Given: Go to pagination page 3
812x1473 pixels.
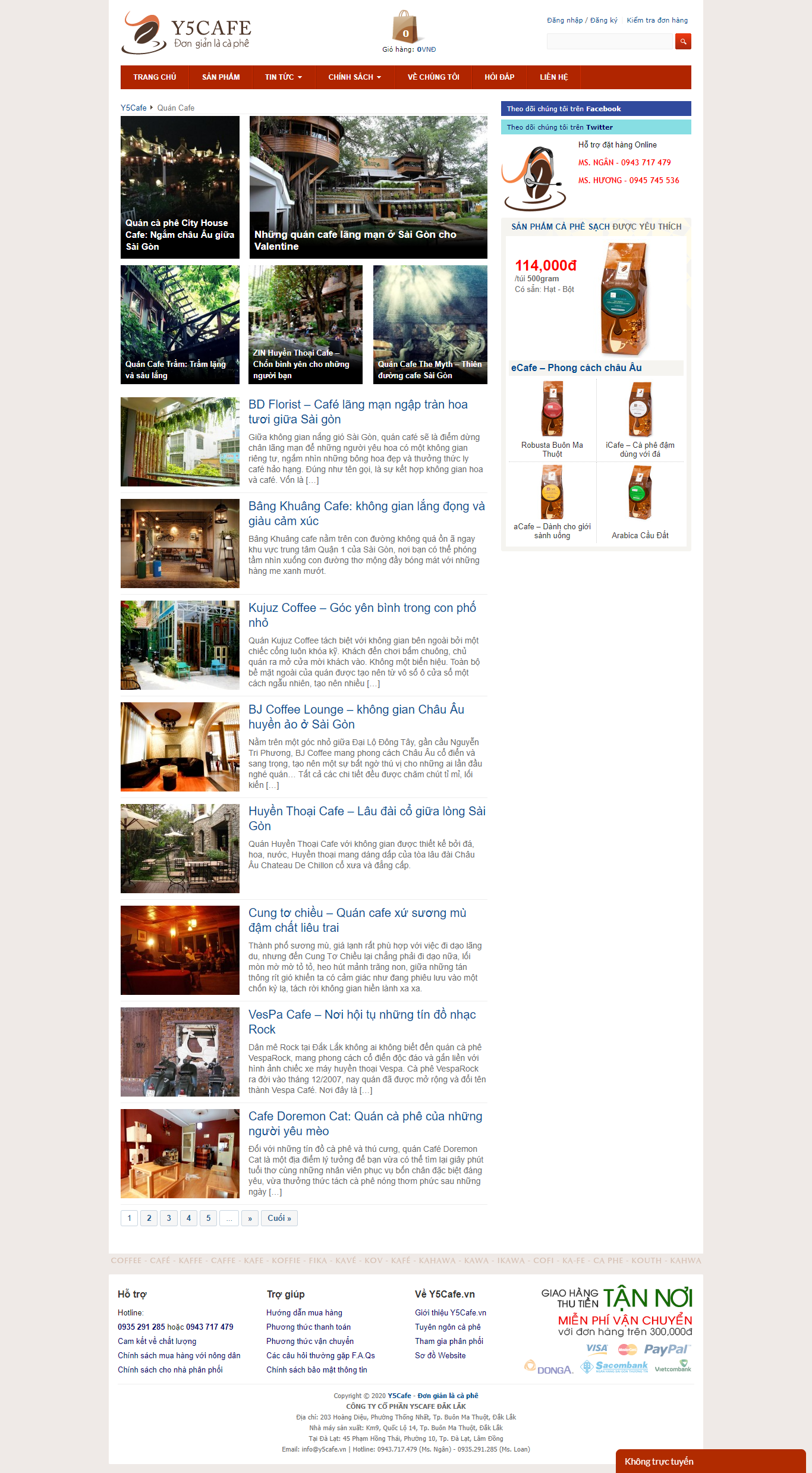Looking at the screenshot, I should pyautogui.click(x=169, y=1218).
